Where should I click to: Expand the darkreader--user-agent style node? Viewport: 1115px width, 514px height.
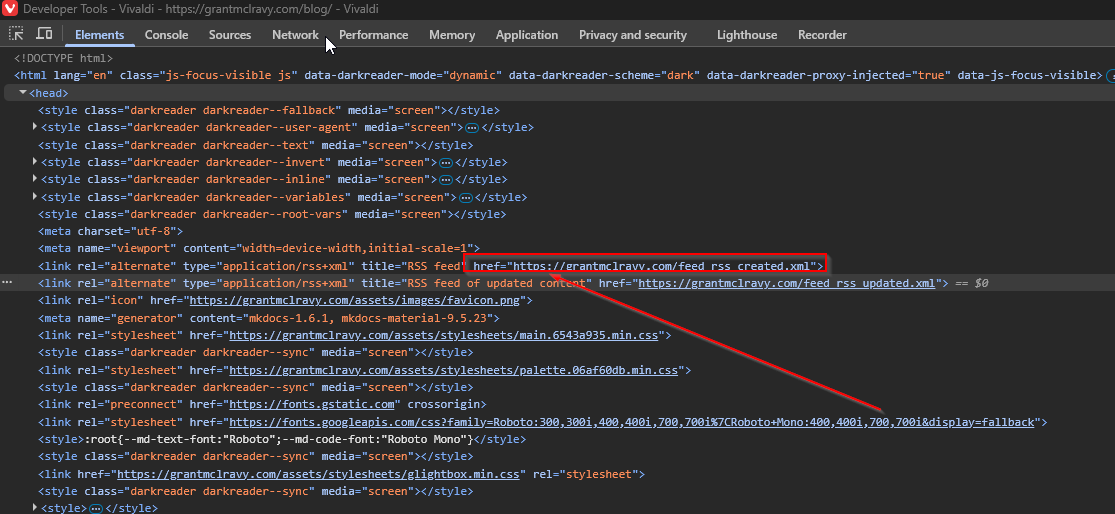click(x=36, y=128)
